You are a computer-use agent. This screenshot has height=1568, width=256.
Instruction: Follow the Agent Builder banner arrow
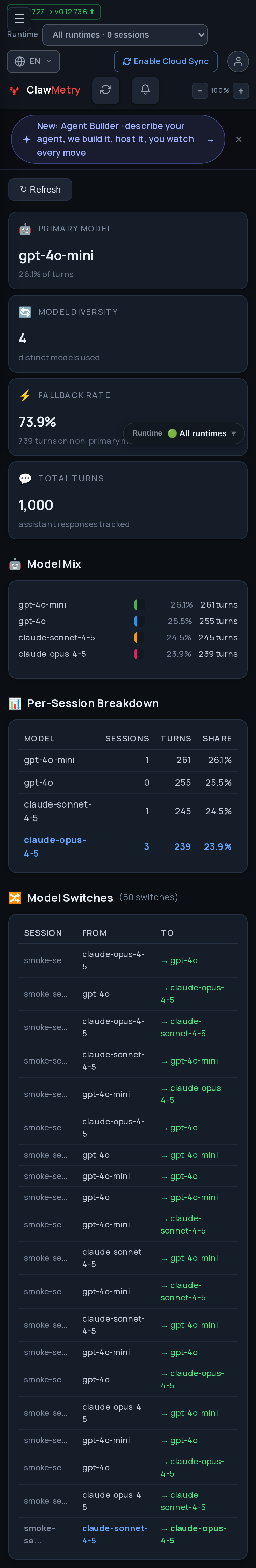pos(210,139)
